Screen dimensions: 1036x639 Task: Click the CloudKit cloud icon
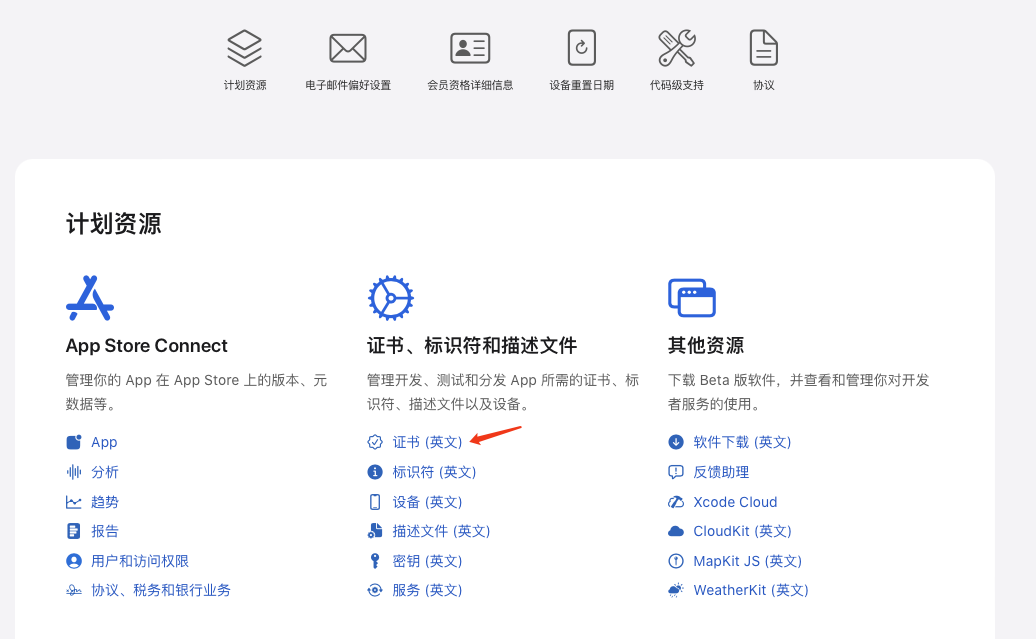coord(676,531)
